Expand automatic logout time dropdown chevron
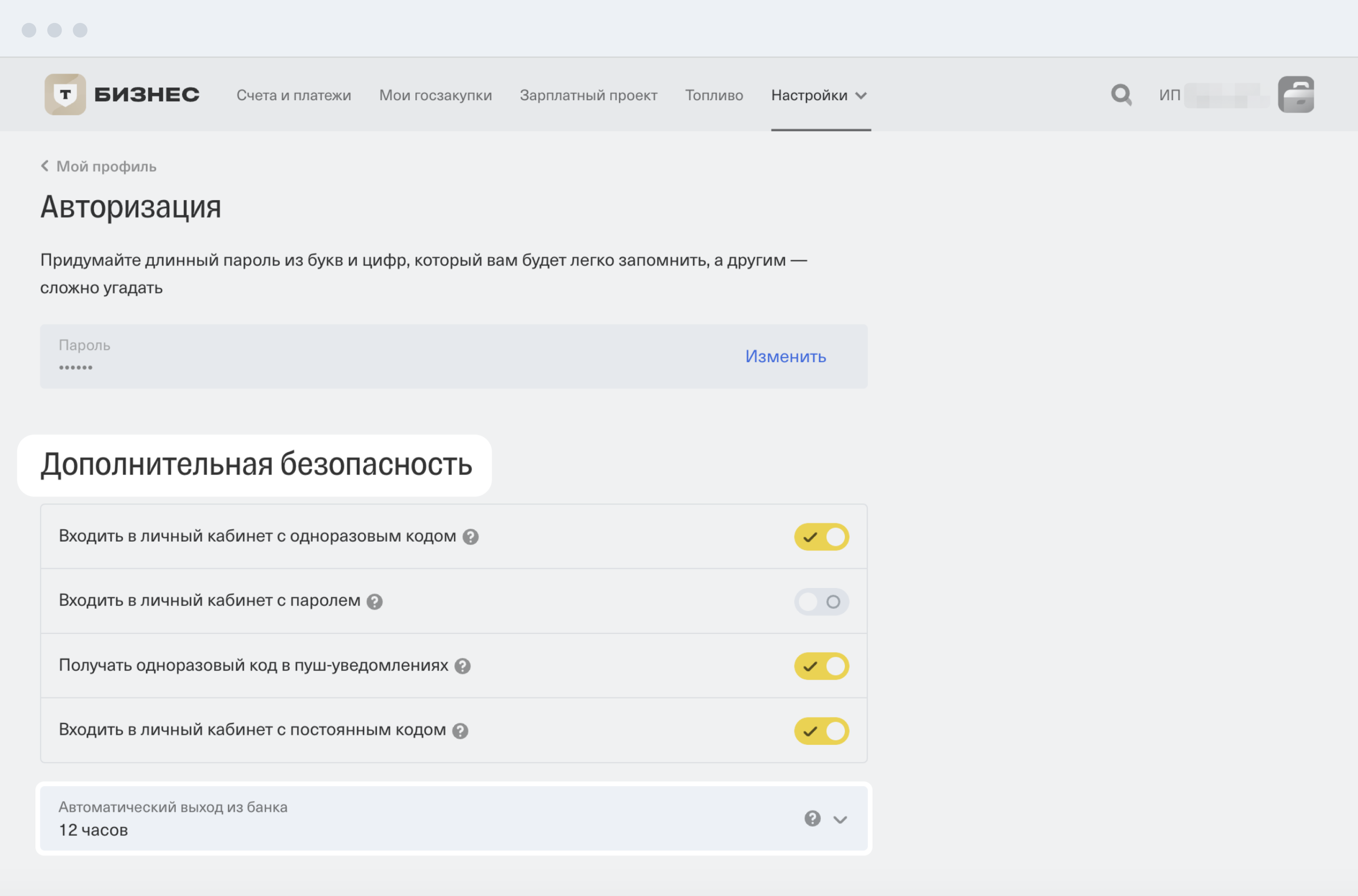Image resolution: width=1358 pixels, height=896 pixels. [839, 820]
